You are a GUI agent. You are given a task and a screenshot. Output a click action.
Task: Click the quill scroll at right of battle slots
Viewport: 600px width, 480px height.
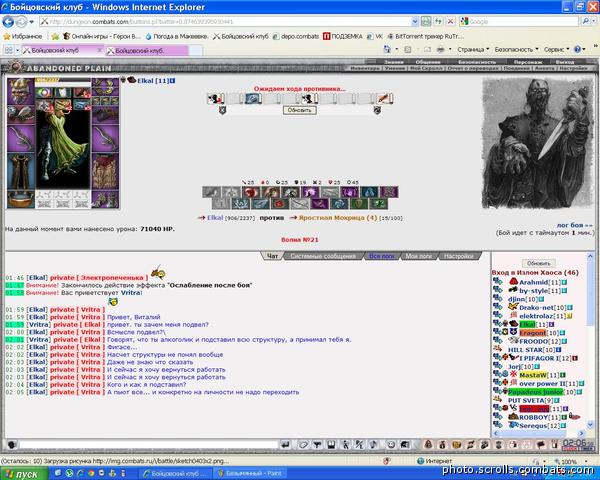pos(384,98)
